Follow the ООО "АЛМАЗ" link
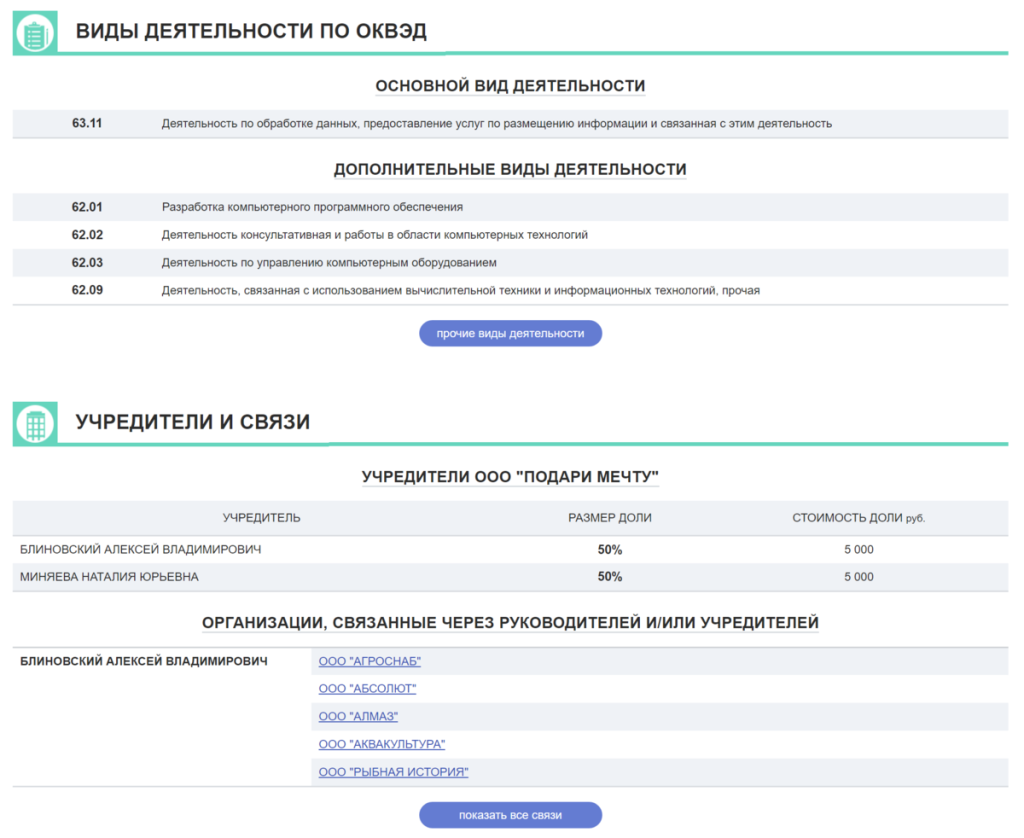The height and width of the screenshot is (838, 1024). point(358,716)
